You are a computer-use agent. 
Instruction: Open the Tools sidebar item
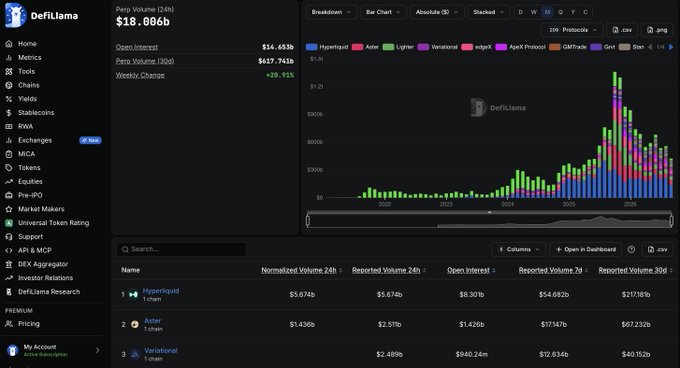[x=26, y=72]
